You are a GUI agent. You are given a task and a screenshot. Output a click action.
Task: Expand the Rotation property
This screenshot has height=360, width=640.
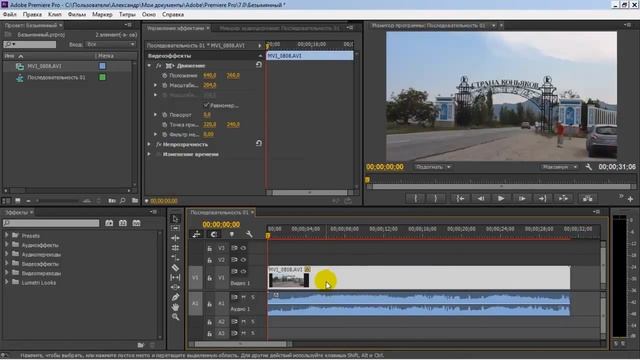[x=155, y=115]
